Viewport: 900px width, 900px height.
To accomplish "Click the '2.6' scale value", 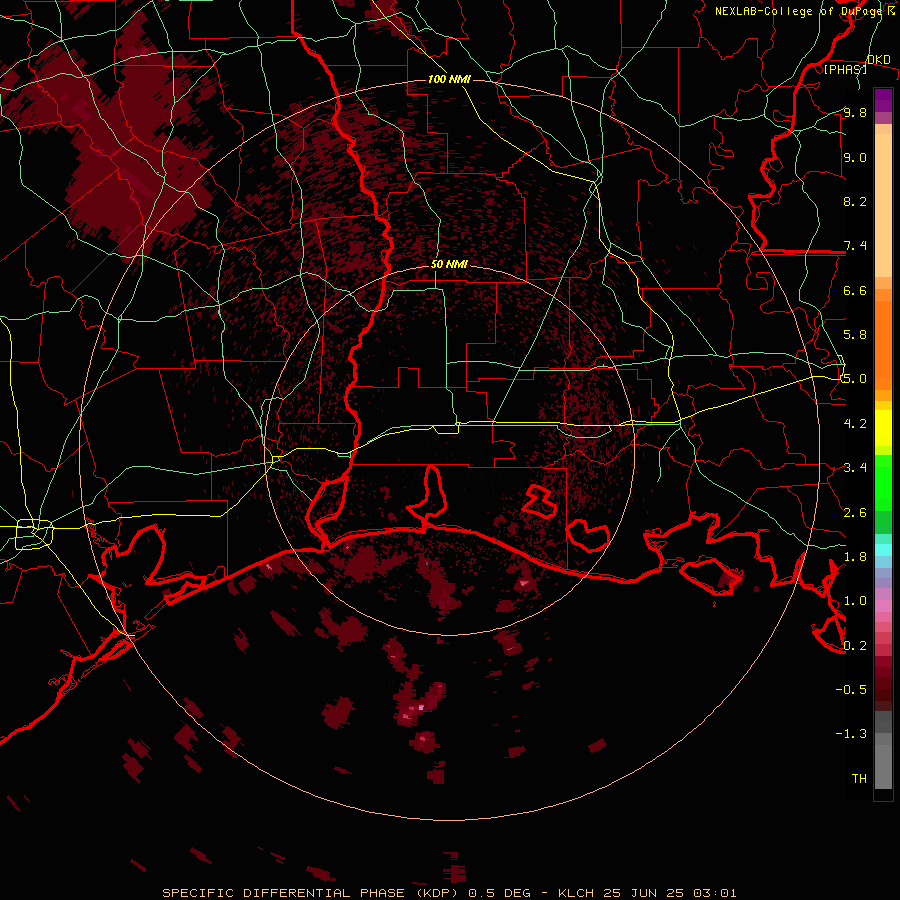I will click(855, 512).
